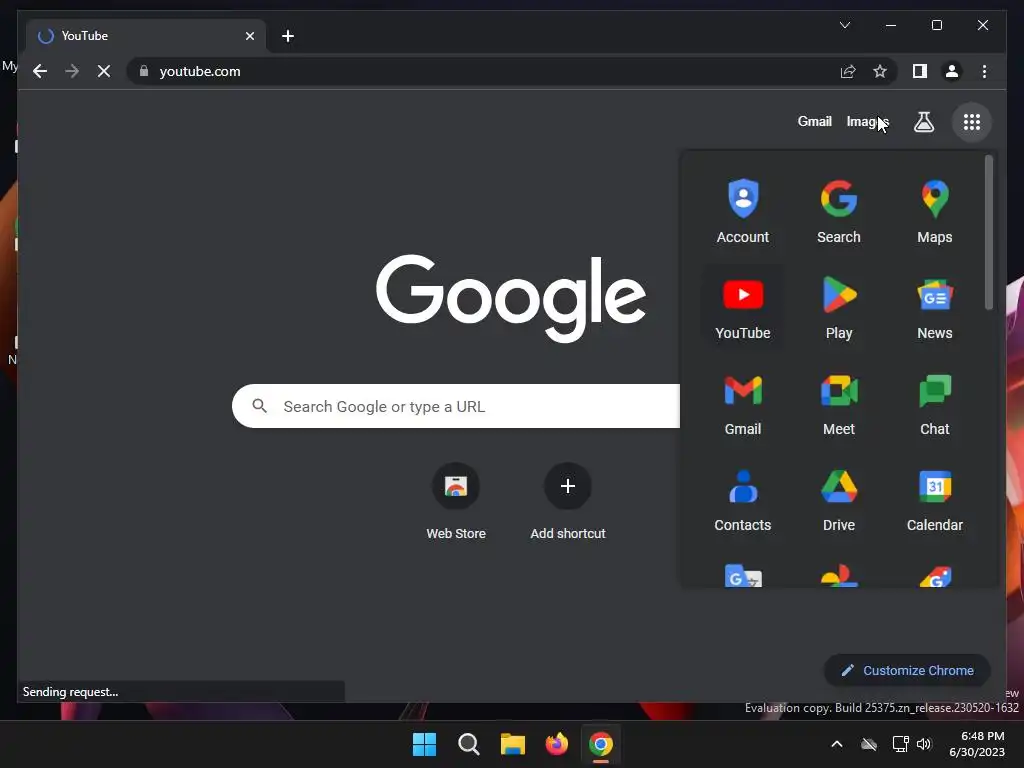Open Google Drive app
1024x768 pixels.
839,499
